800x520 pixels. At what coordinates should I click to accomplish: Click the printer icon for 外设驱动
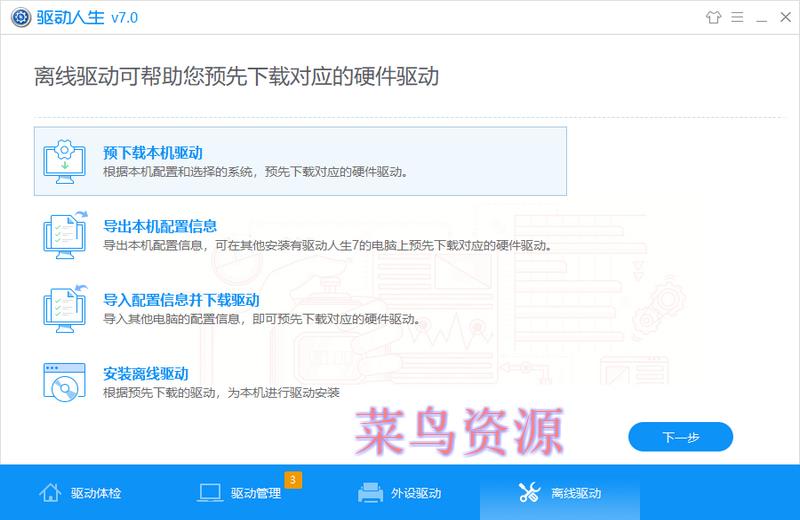[370, 492]
